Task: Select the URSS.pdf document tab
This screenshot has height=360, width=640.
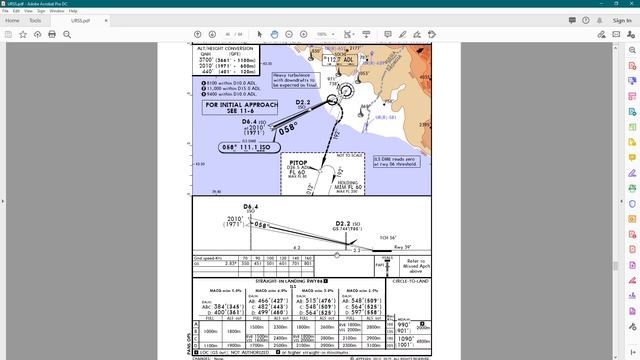Action: click(x=80, y=20)
